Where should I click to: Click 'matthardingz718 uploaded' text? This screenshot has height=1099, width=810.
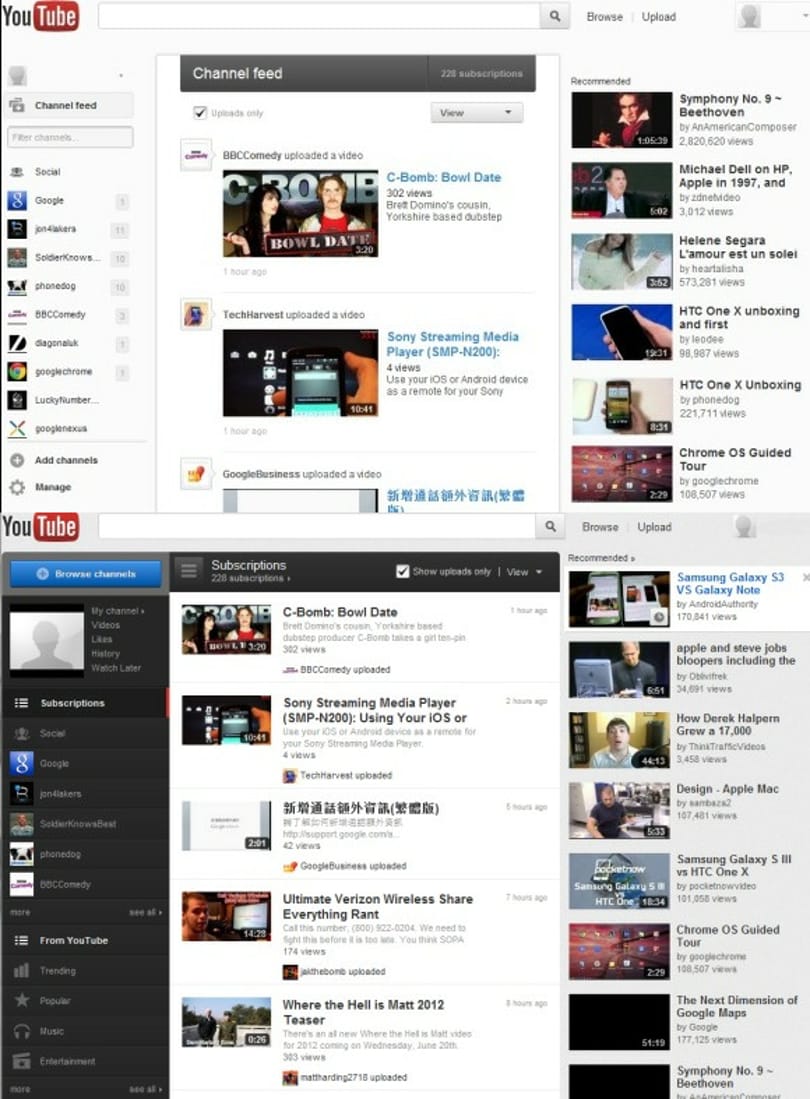pos(354,1077)
